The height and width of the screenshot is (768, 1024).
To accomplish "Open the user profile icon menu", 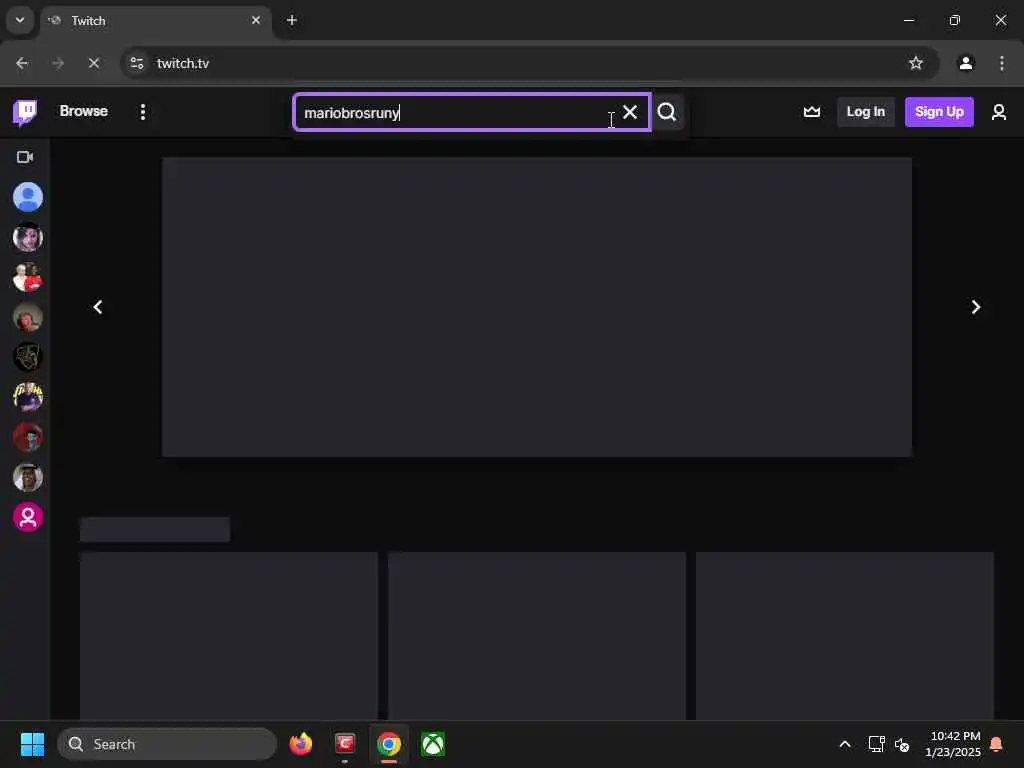I will click(x=999, y=112).
